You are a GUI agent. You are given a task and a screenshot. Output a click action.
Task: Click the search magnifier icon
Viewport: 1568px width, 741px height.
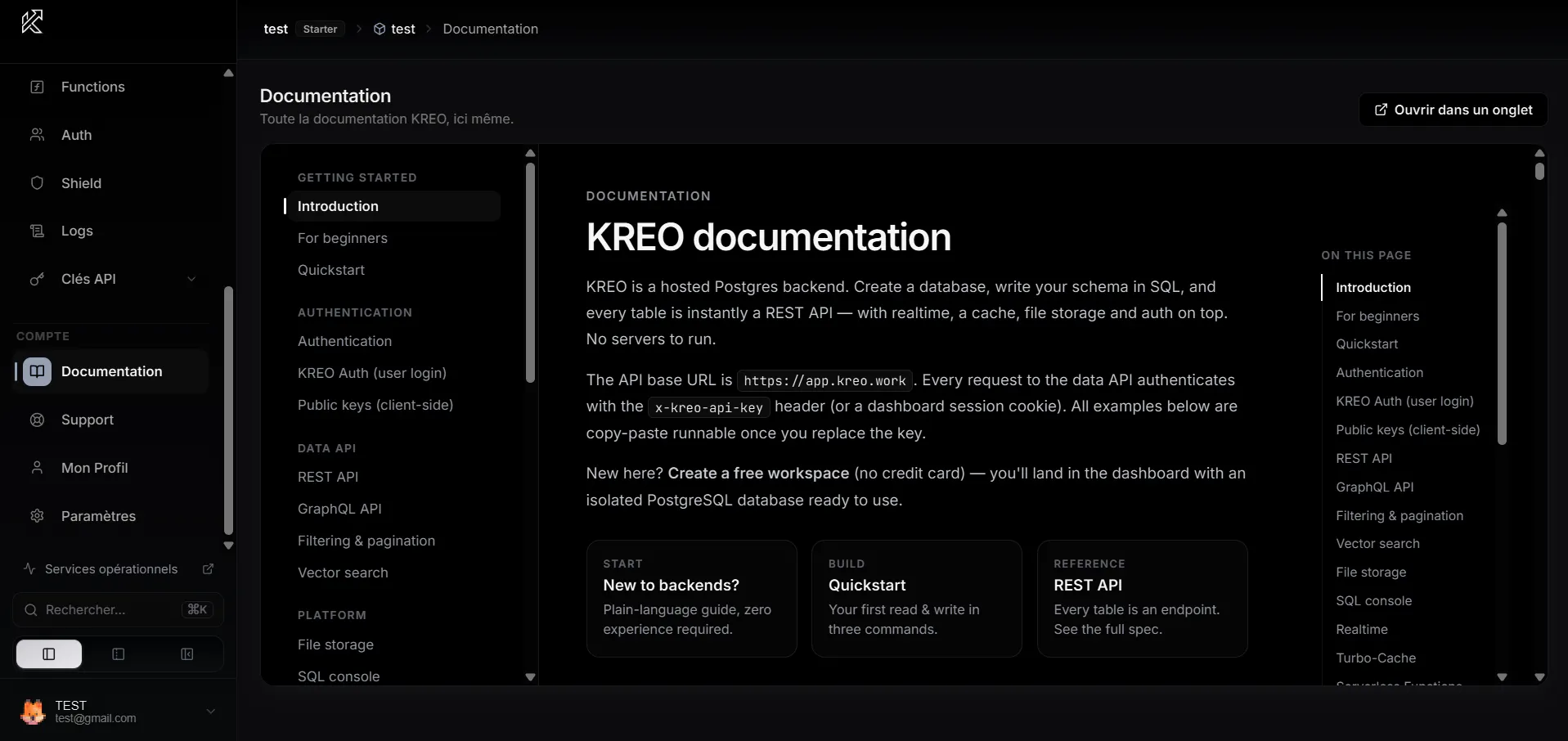31,610
